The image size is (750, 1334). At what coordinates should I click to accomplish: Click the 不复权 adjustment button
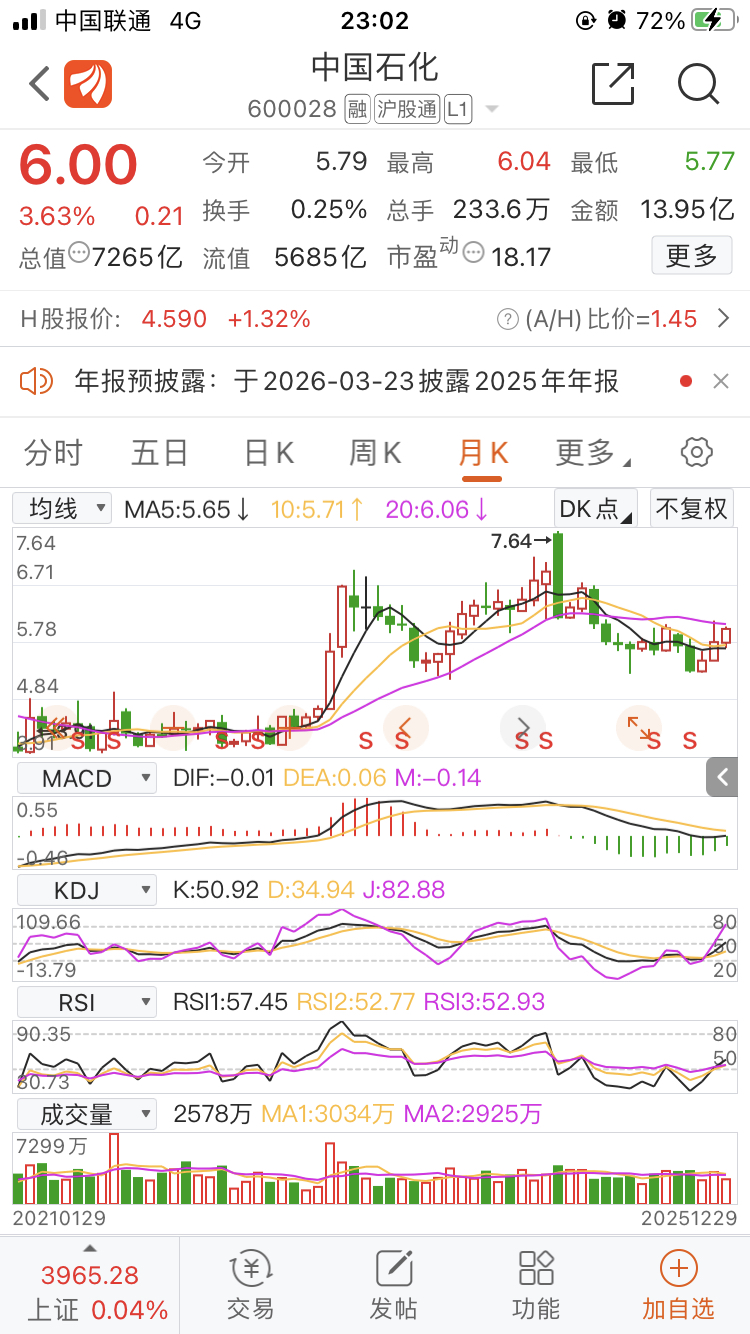692,508
